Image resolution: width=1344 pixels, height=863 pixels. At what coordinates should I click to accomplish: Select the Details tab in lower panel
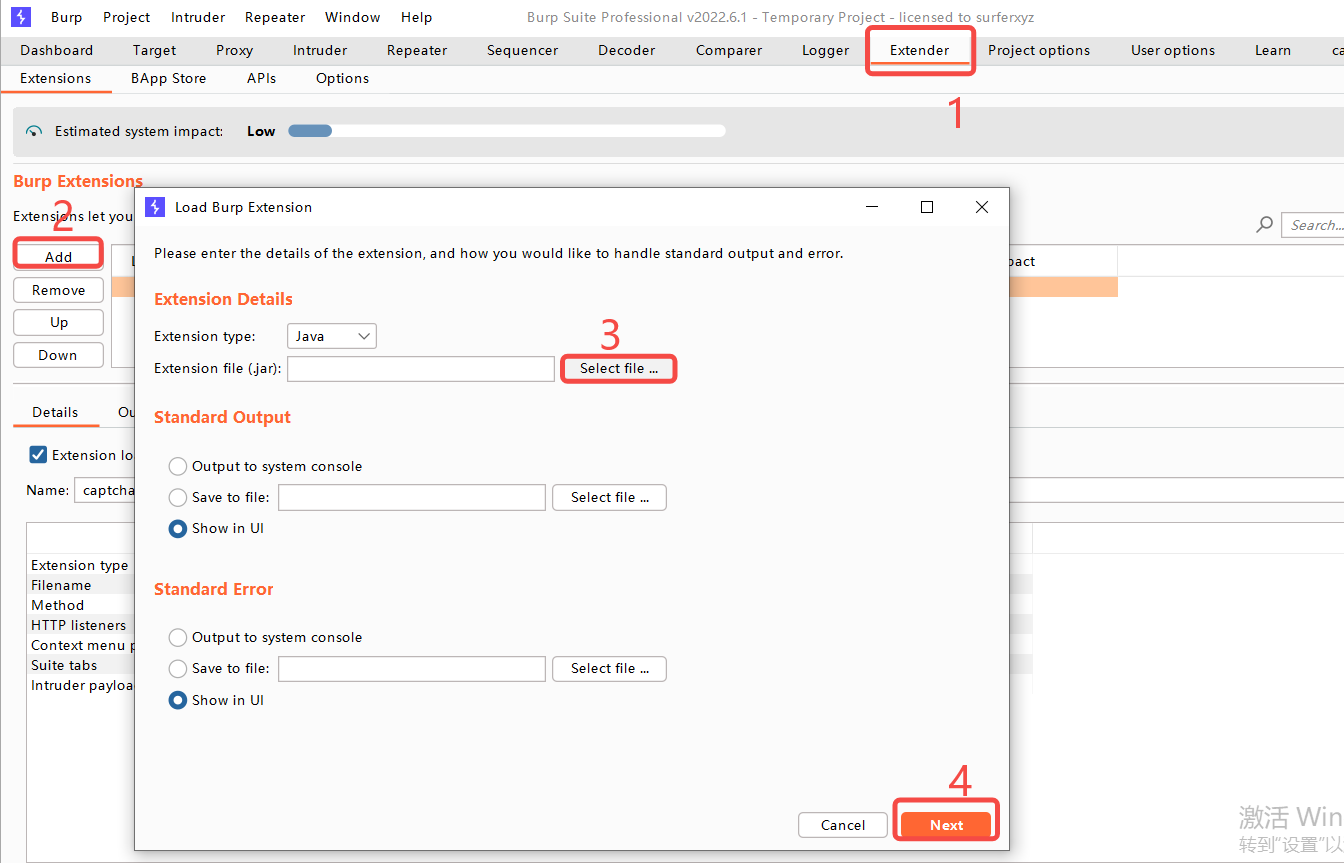(55, 412)
